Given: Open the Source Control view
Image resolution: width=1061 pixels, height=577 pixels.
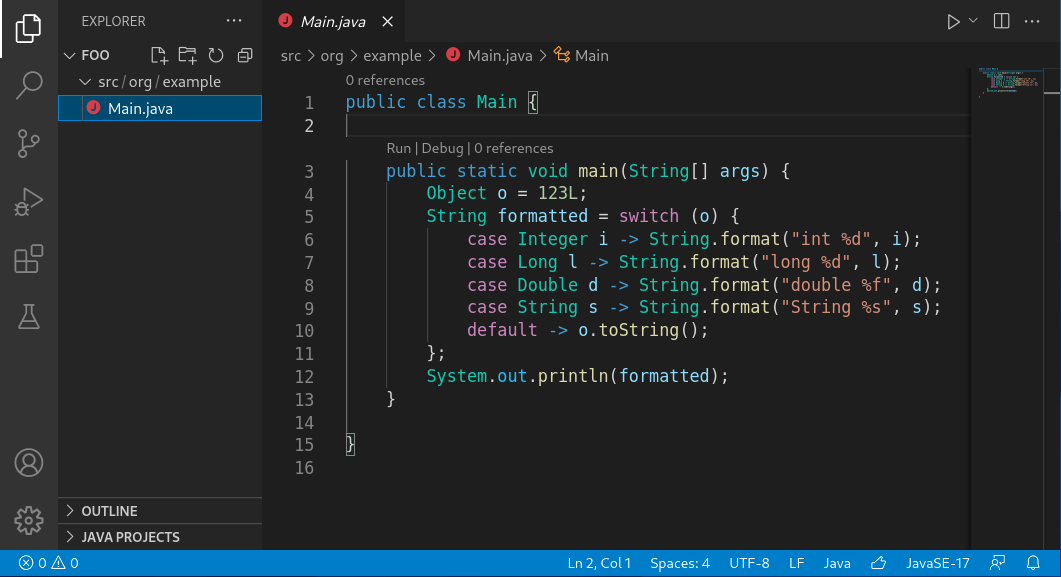Looking at the screenshot, I should [x=28, y=143].
